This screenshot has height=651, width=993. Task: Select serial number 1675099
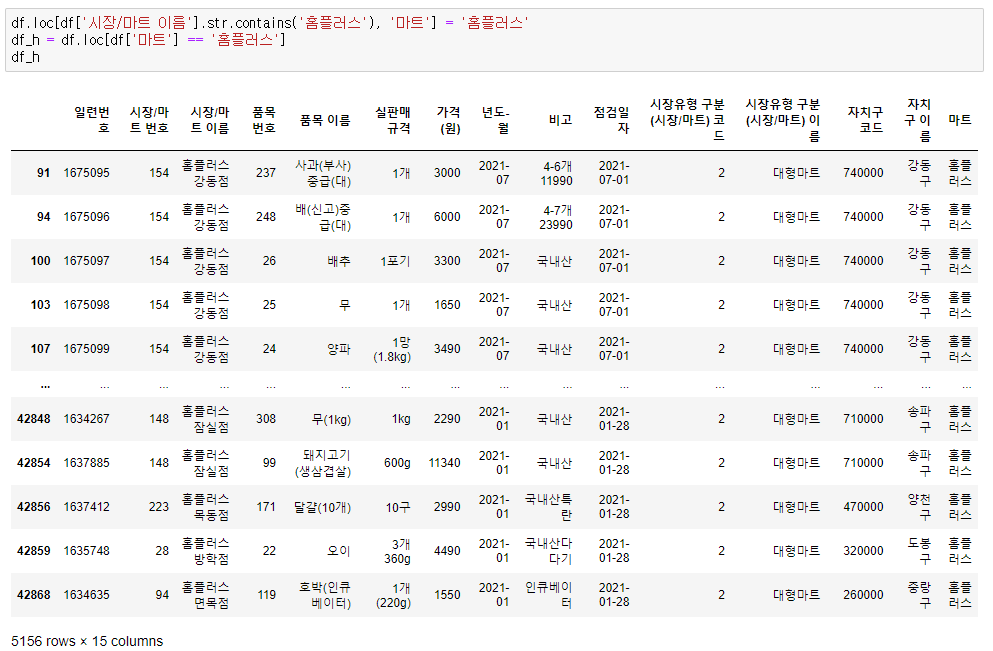(86, 349)
